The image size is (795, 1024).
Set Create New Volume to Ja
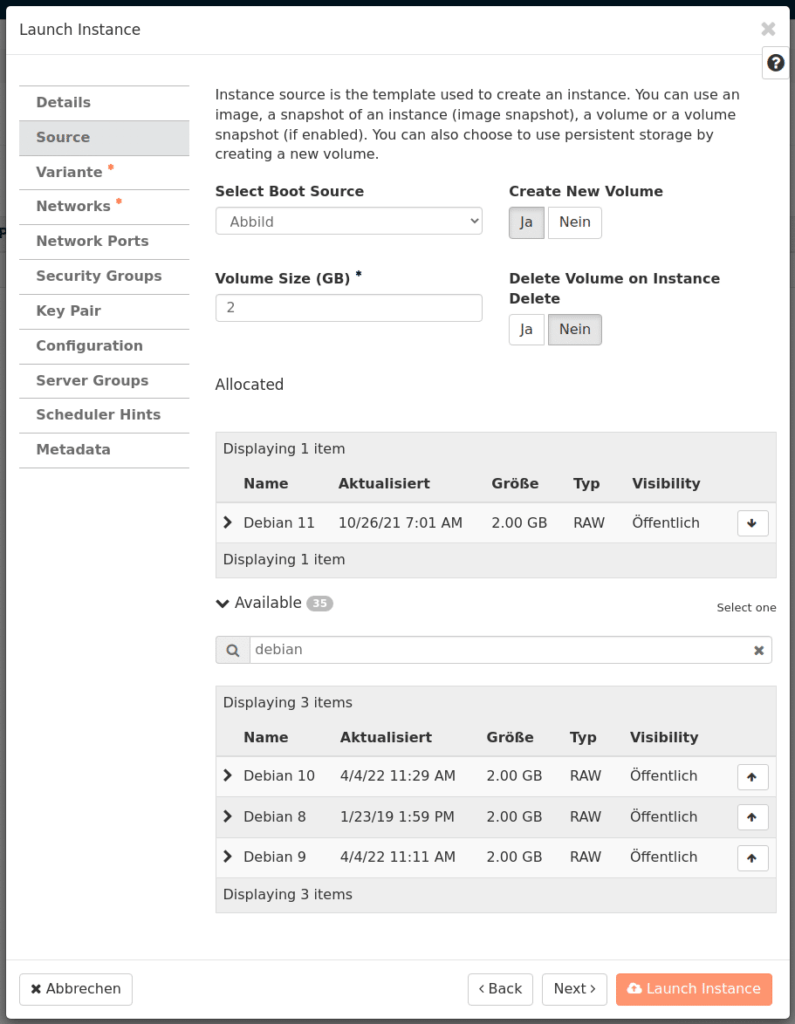pyautogui.click(x=526, y=222)
